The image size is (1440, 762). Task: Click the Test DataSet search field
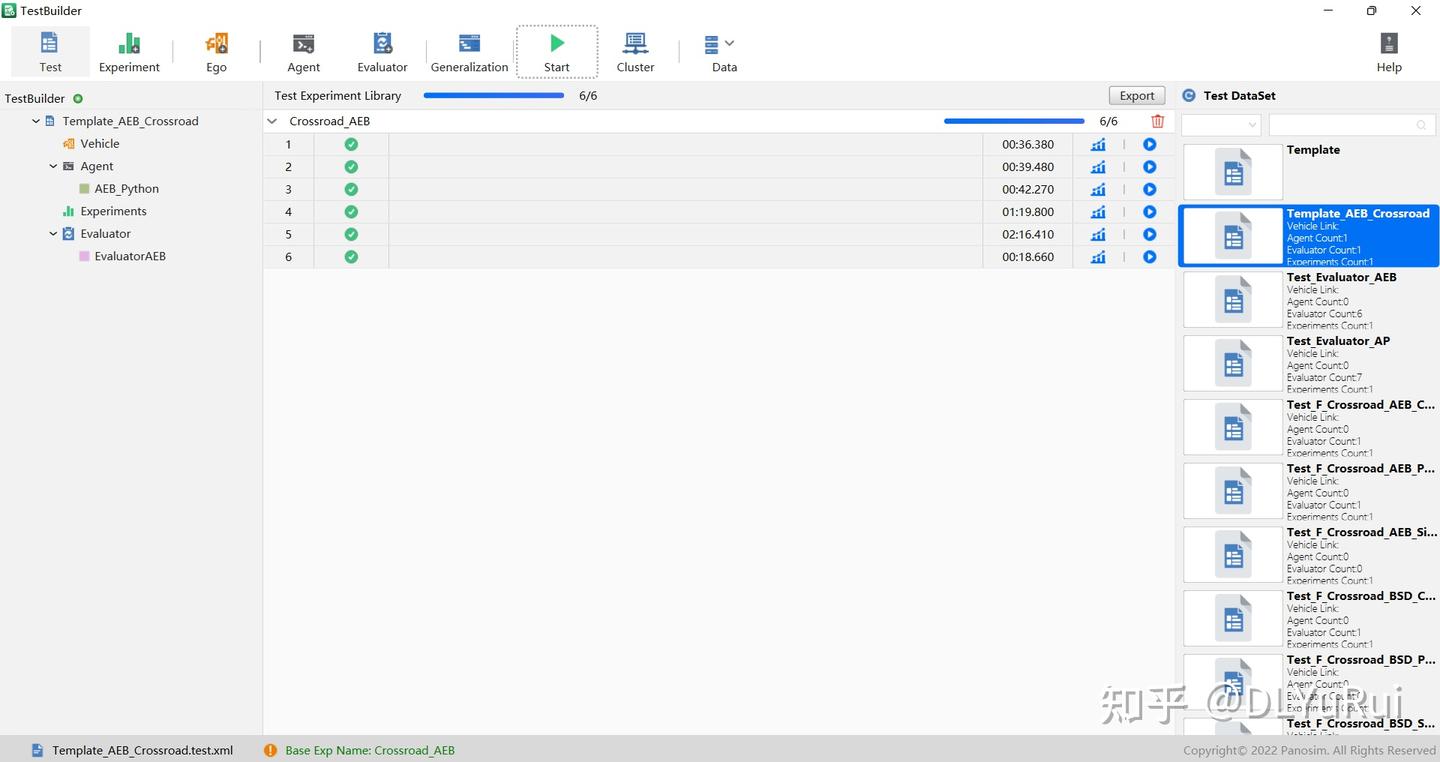pos(1350,125)
